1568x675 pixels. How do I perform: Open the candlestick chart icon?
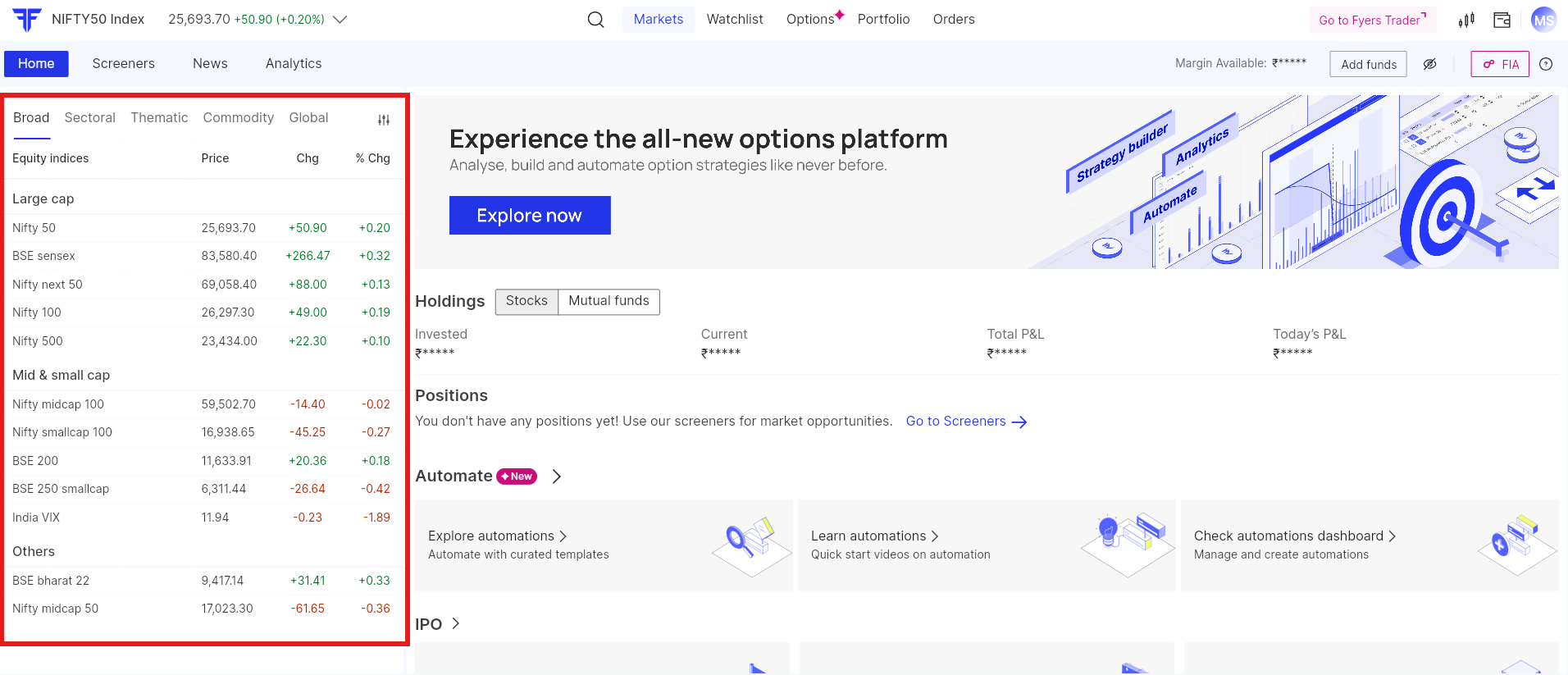tap(1466, 20)
